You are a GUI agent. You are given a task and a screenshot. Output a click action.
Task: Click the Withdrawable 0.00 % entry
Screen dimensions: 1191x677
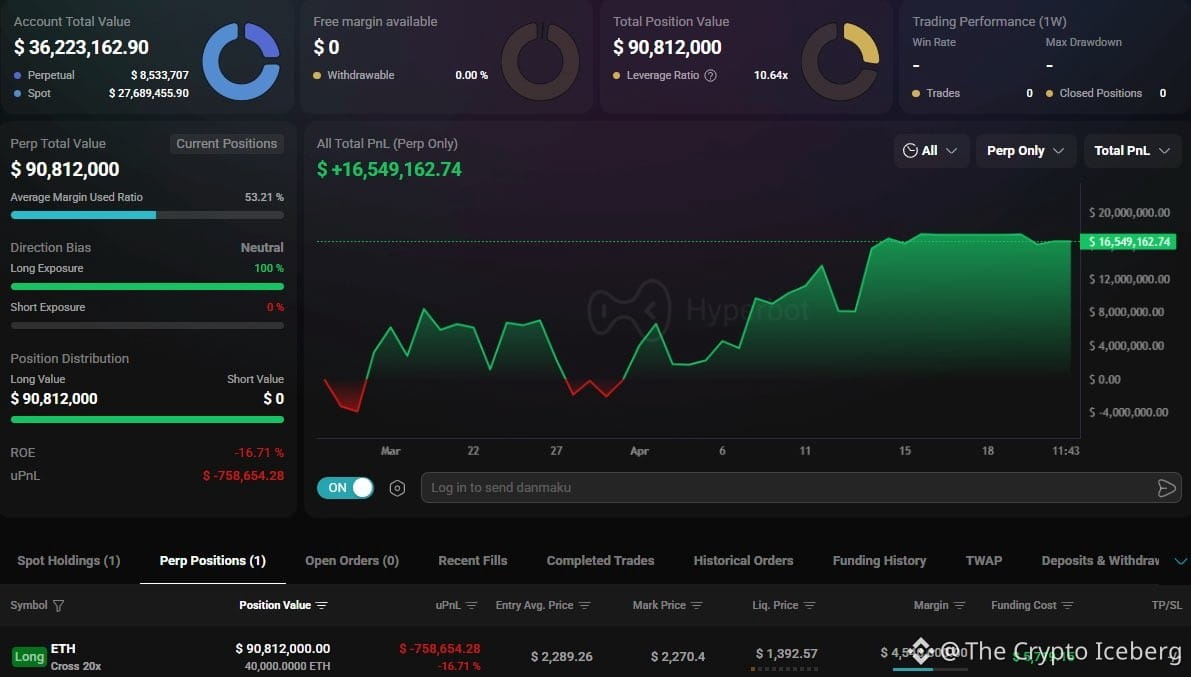tap(400, 75)
